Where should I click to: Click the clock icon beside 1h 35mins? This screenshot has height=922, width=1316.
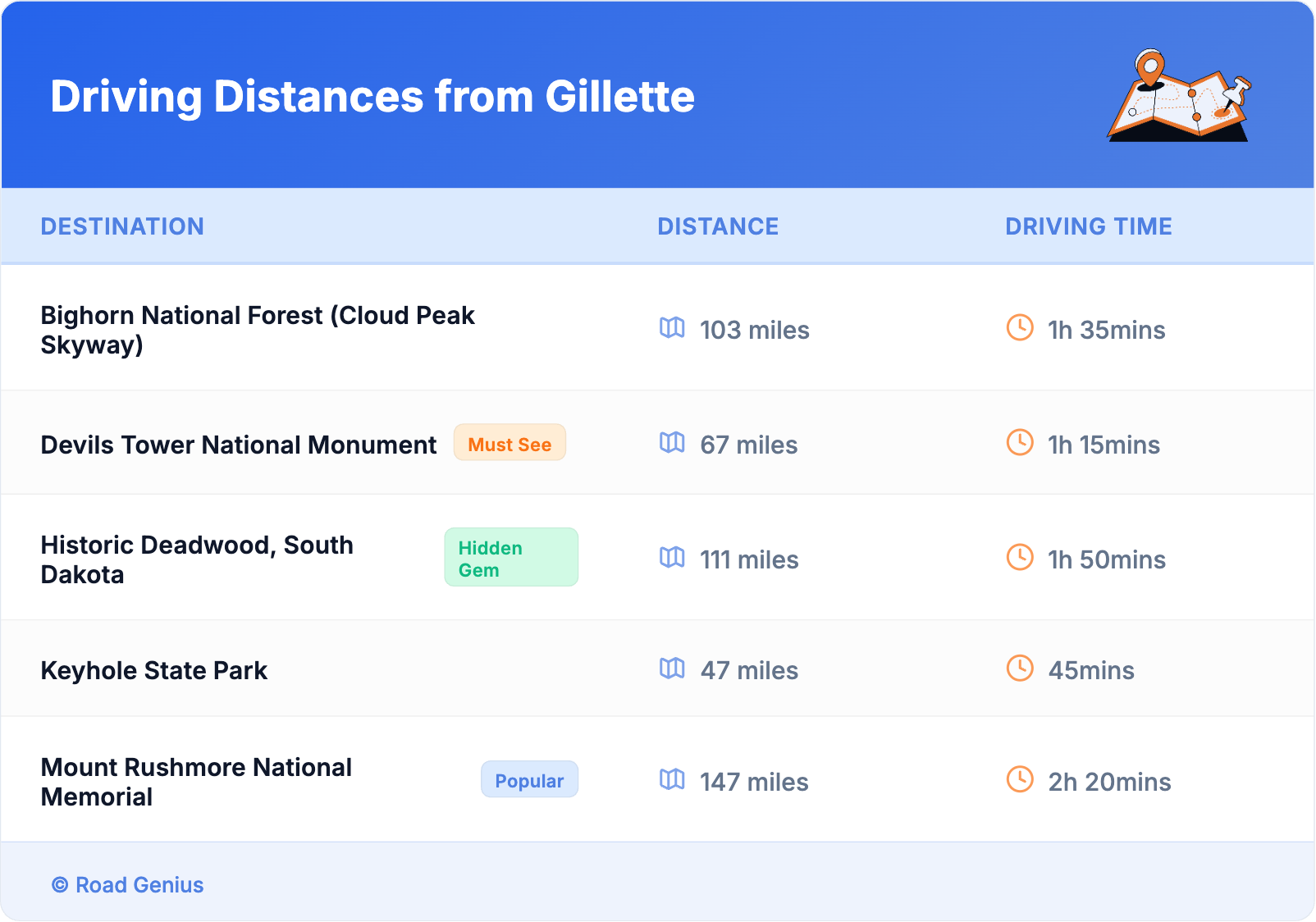tap(1020, 327)
